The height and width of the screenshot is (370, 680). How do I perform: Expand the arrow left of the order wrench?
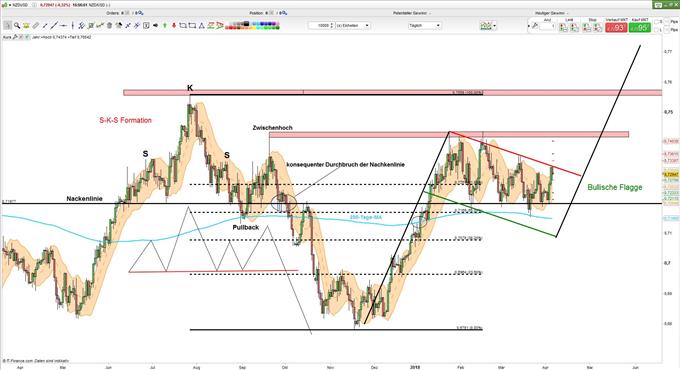(529, 26)
